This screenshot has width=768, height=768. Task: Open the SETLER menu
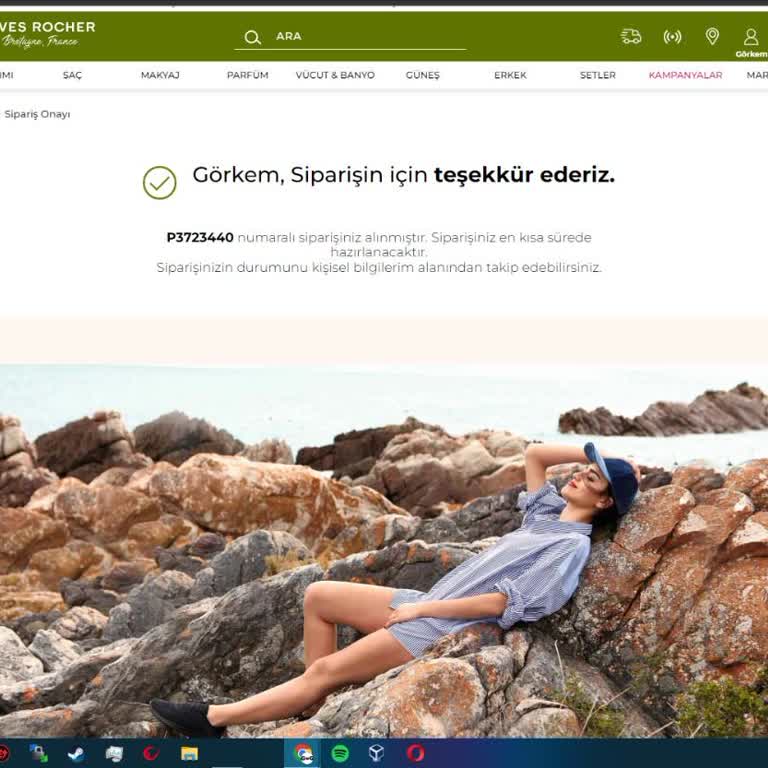[598, 75]
